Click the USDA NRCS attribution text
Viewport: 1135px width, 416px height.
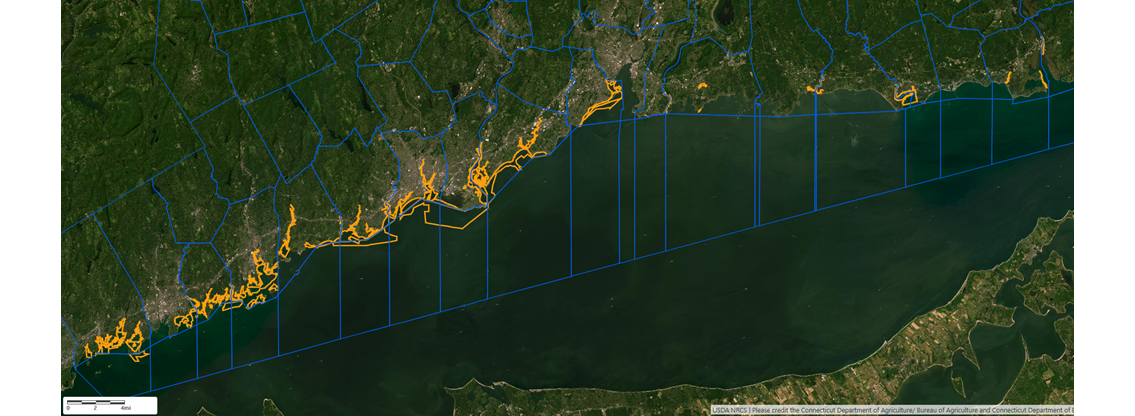click(x=729, y=410)
